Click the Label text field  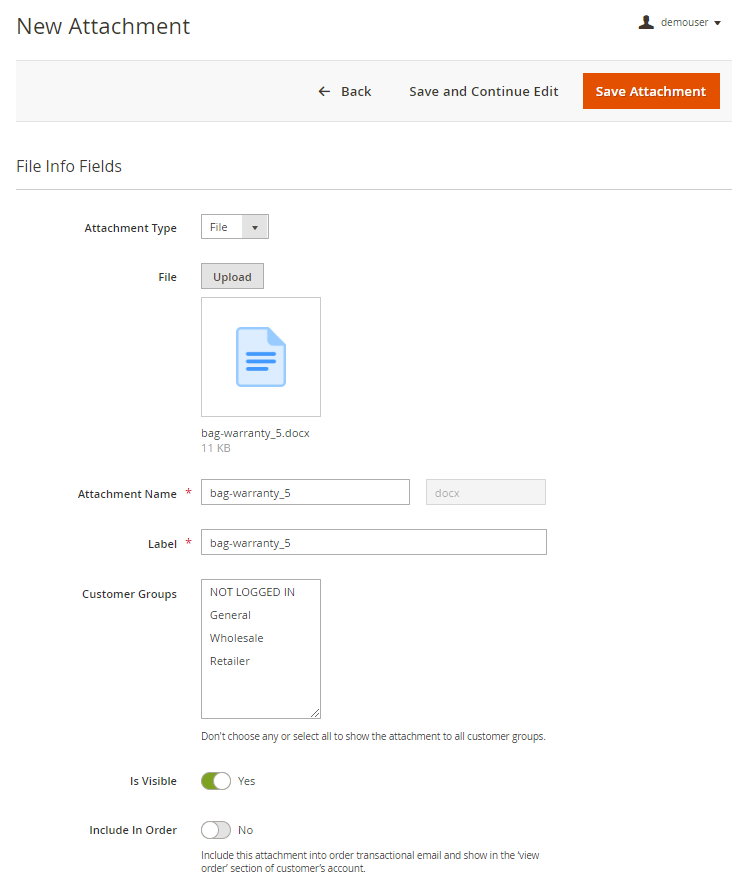[373, 542]
